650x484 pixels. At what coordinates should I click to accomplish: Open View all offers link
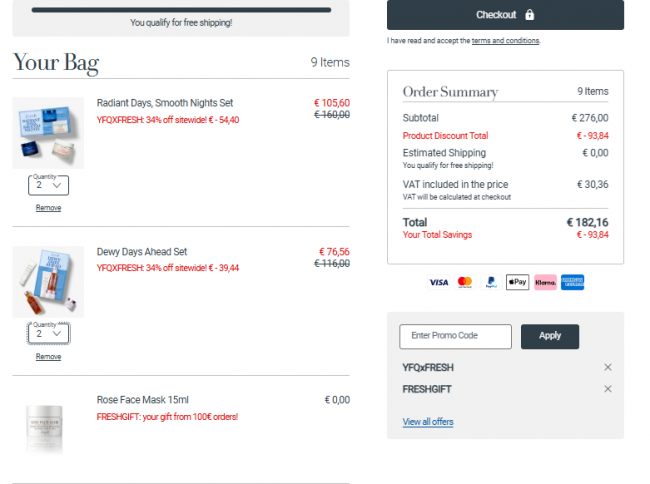428,422
